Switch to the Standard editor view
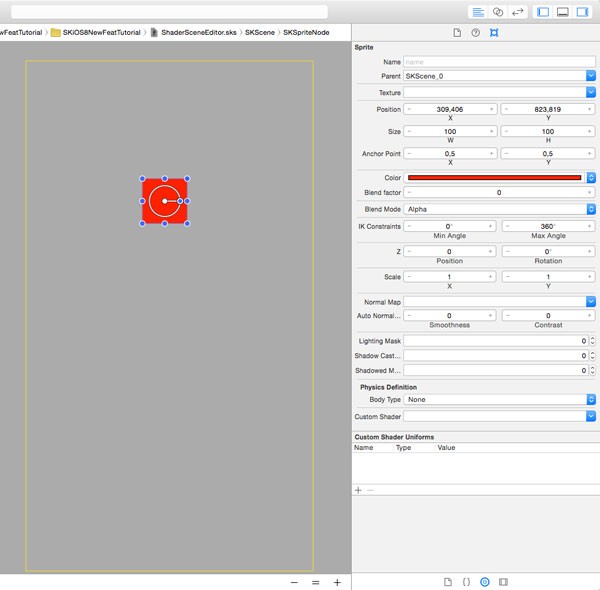This screenshot has height=590, width=600. (x=478, y=12)
